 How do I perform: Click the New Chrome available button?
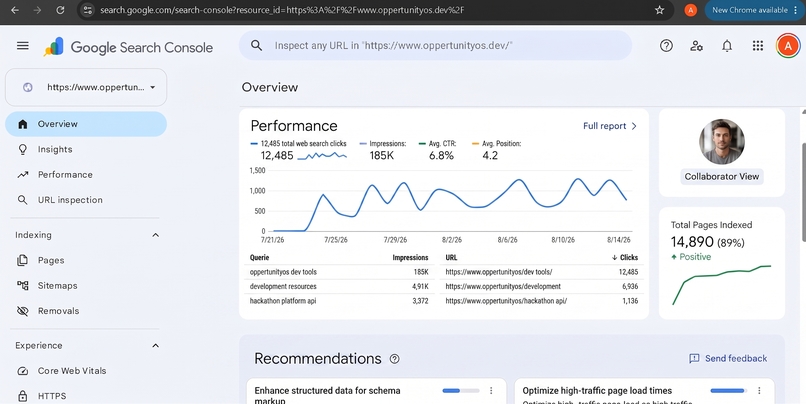pos(749,10)
